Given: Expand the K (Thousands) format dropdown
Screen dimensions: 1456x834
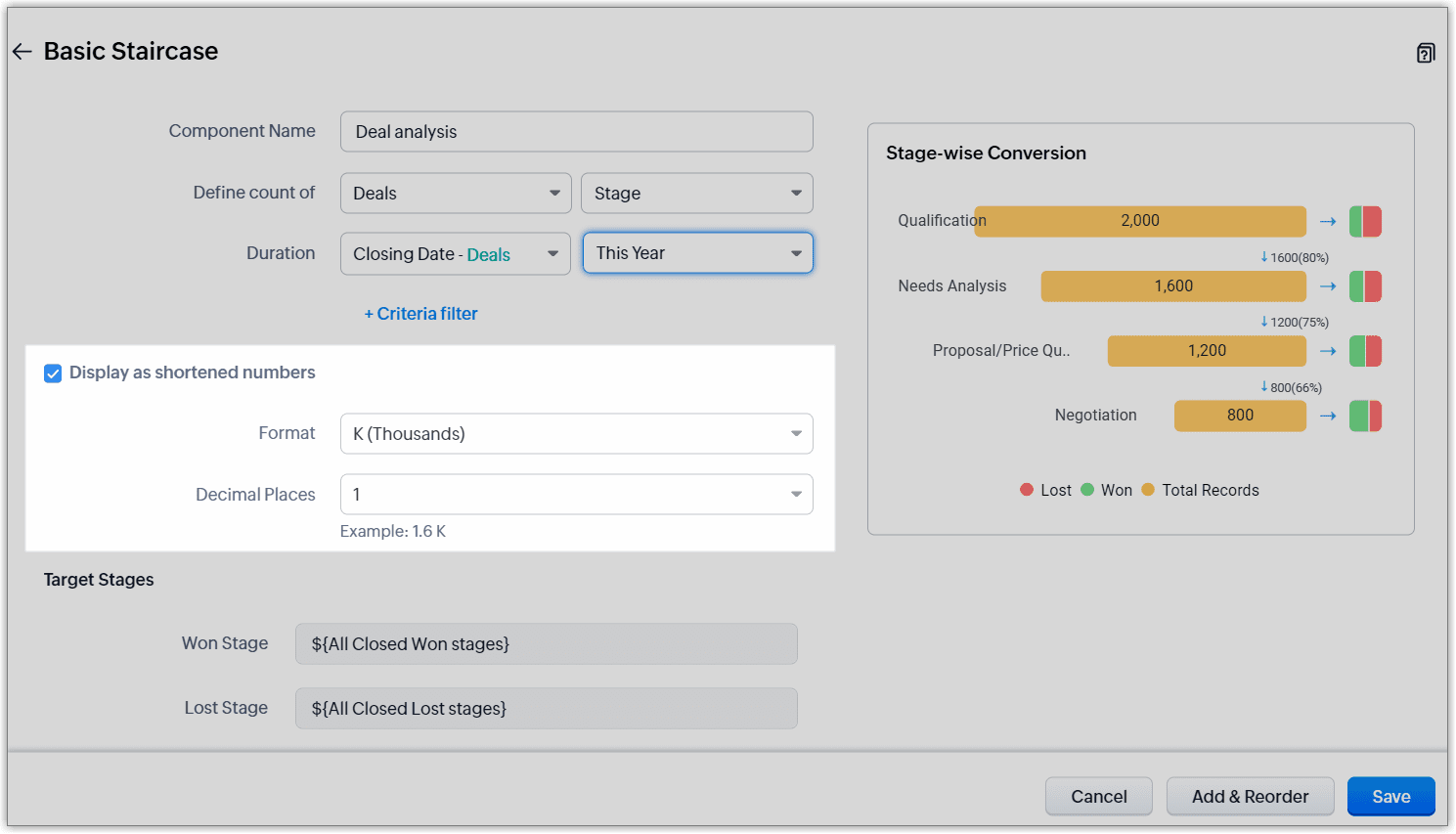Looking at the screenshot, I should tap(576, 434).
